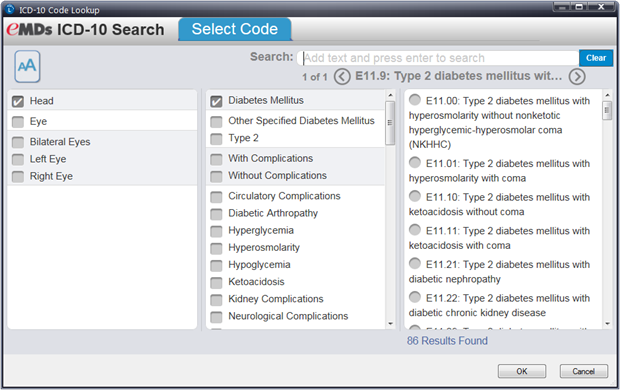Enable Neurological Complications filter
The width and height of the screenshot is (620, 390).
[x=216, y=317]
